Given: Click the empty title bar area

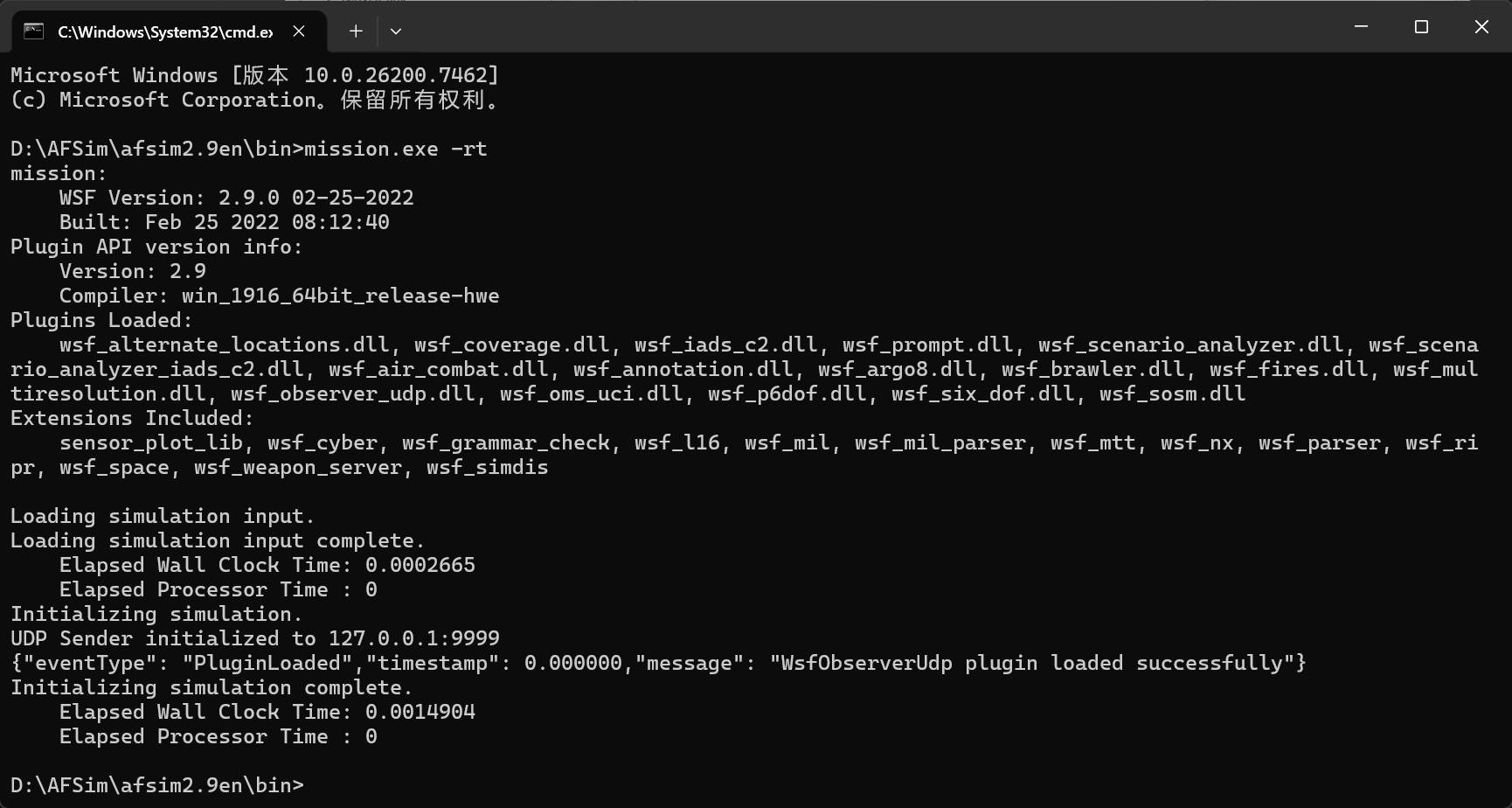Looking at the screenshot, I should 874,27.
